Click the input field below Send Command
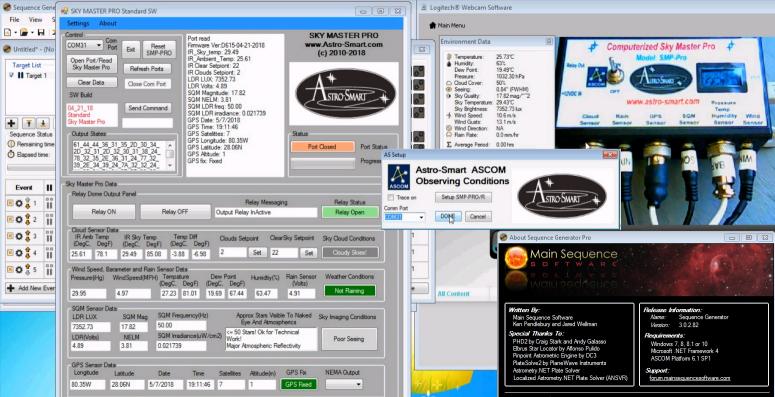 pyautogui.click(x=148, y=123)
